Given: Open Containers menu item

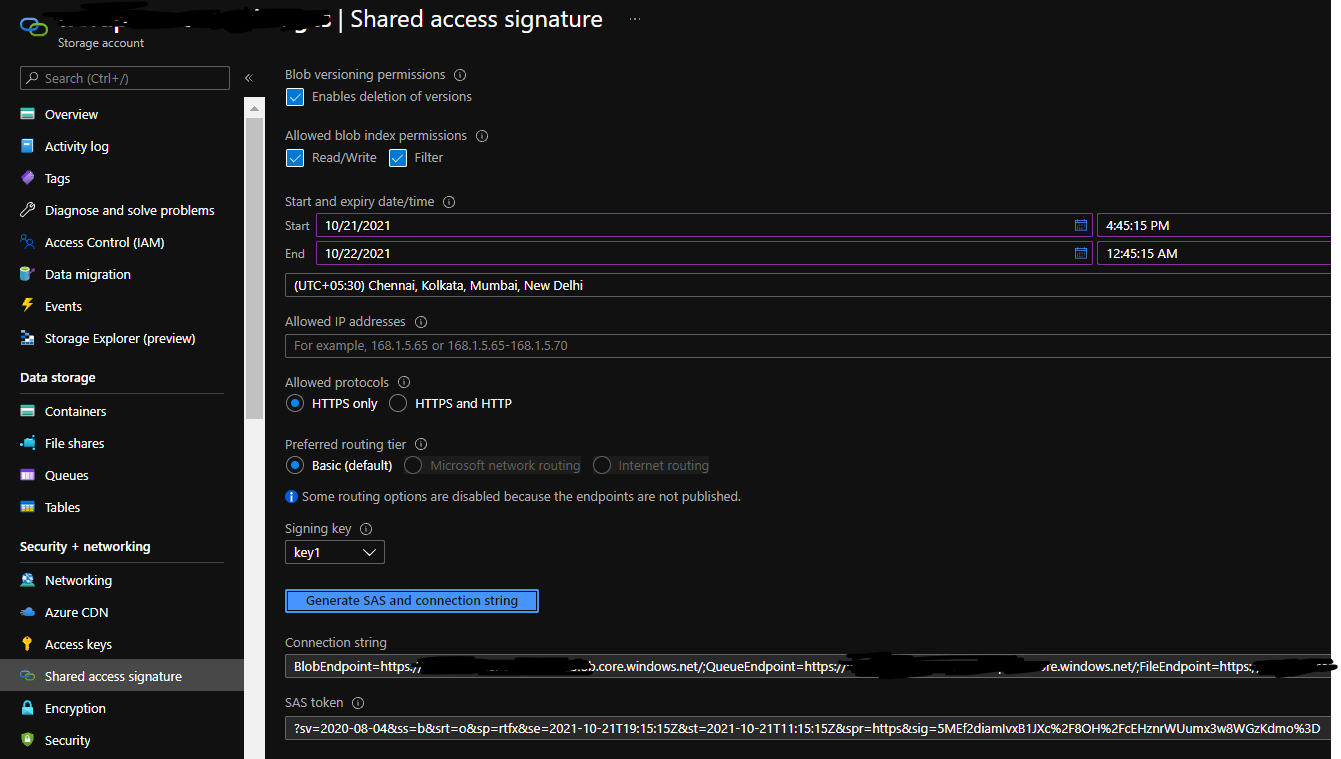Looking at the screenshot, I should [75, 411].
